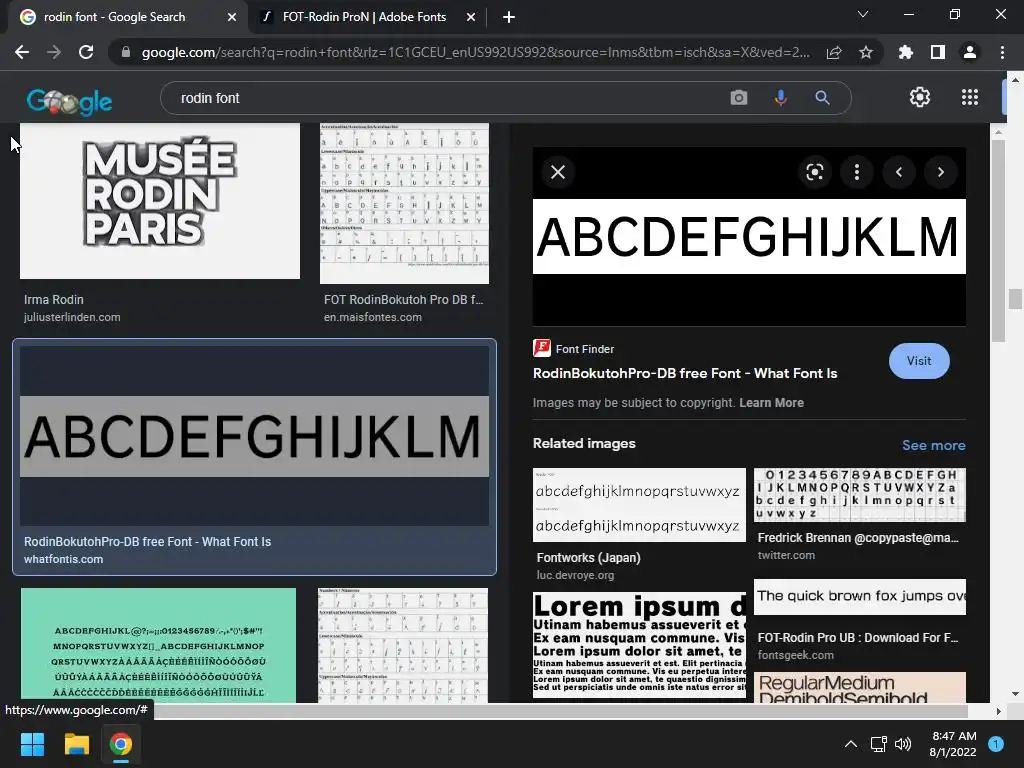Open the Chrome profile menu
Image resolution: width=1024 pixels, height=768 pixels.
(x=970, y=52)
